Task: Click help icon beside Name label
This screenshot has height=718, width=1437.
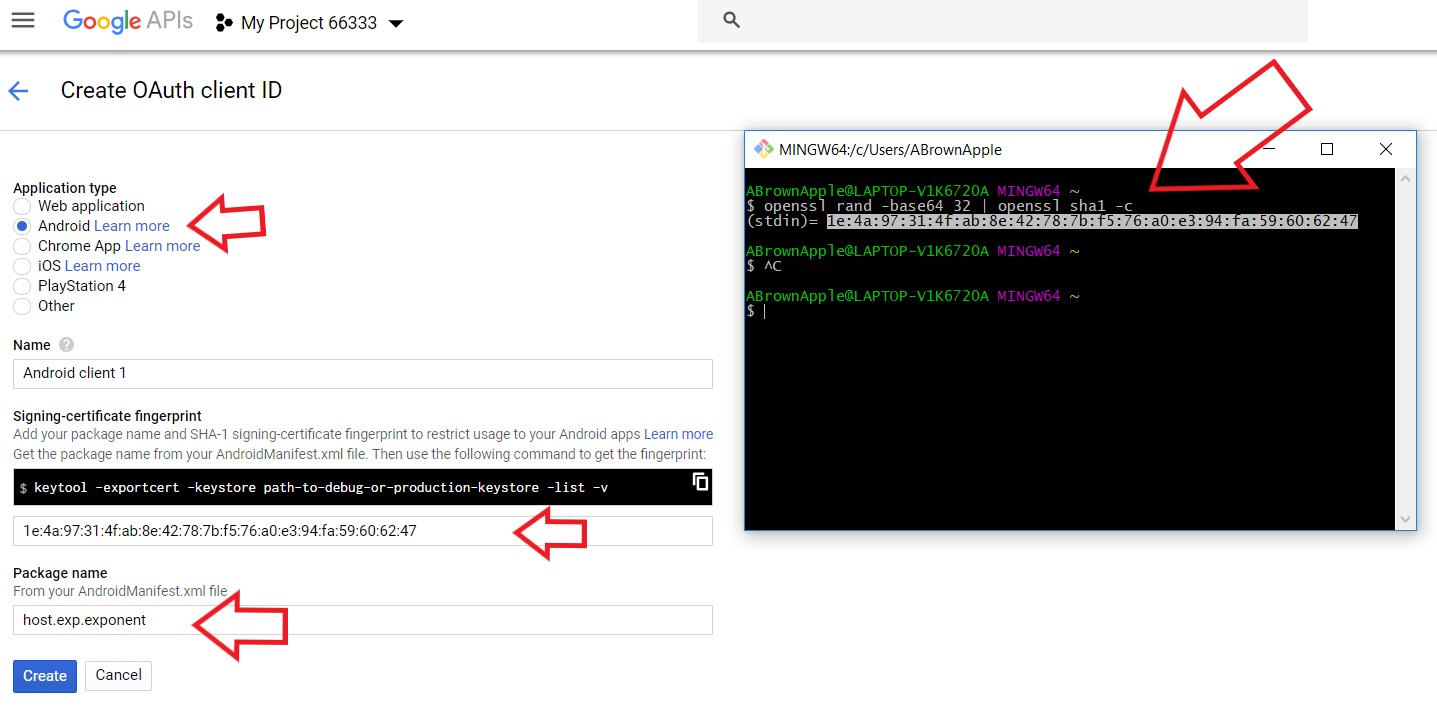Action: pyautogui.click(x=66, y=345)
